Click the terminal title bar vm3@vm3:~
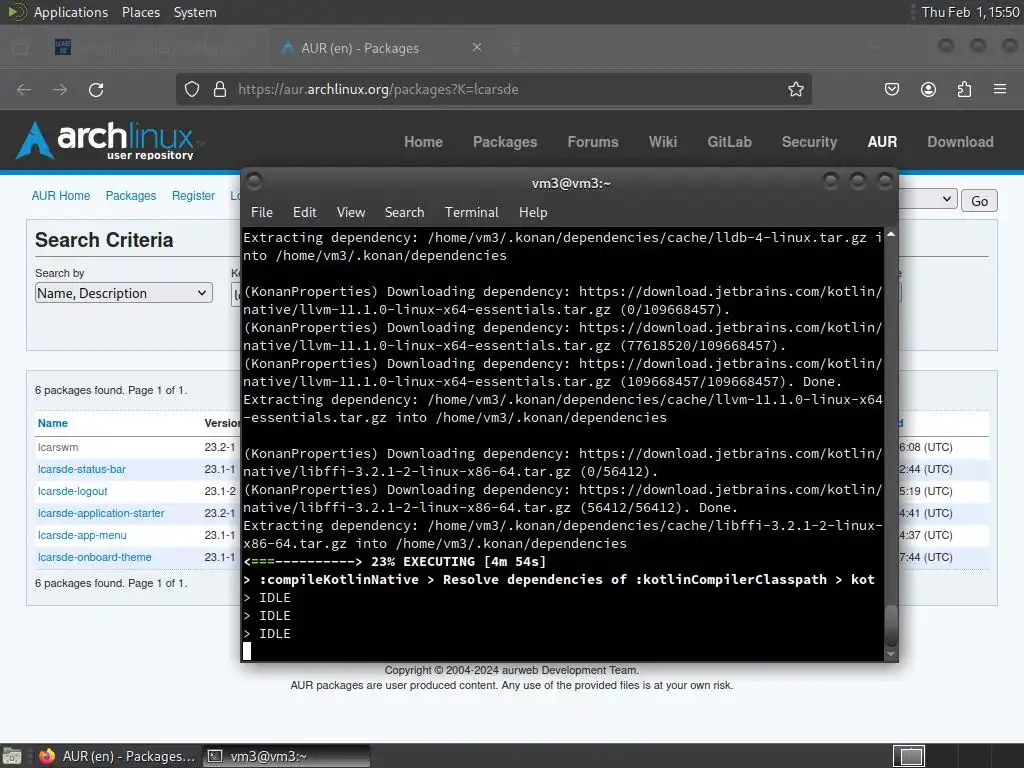Image resolution: width=1024 pixels, height=768 pixels. [x=571, y=184]
